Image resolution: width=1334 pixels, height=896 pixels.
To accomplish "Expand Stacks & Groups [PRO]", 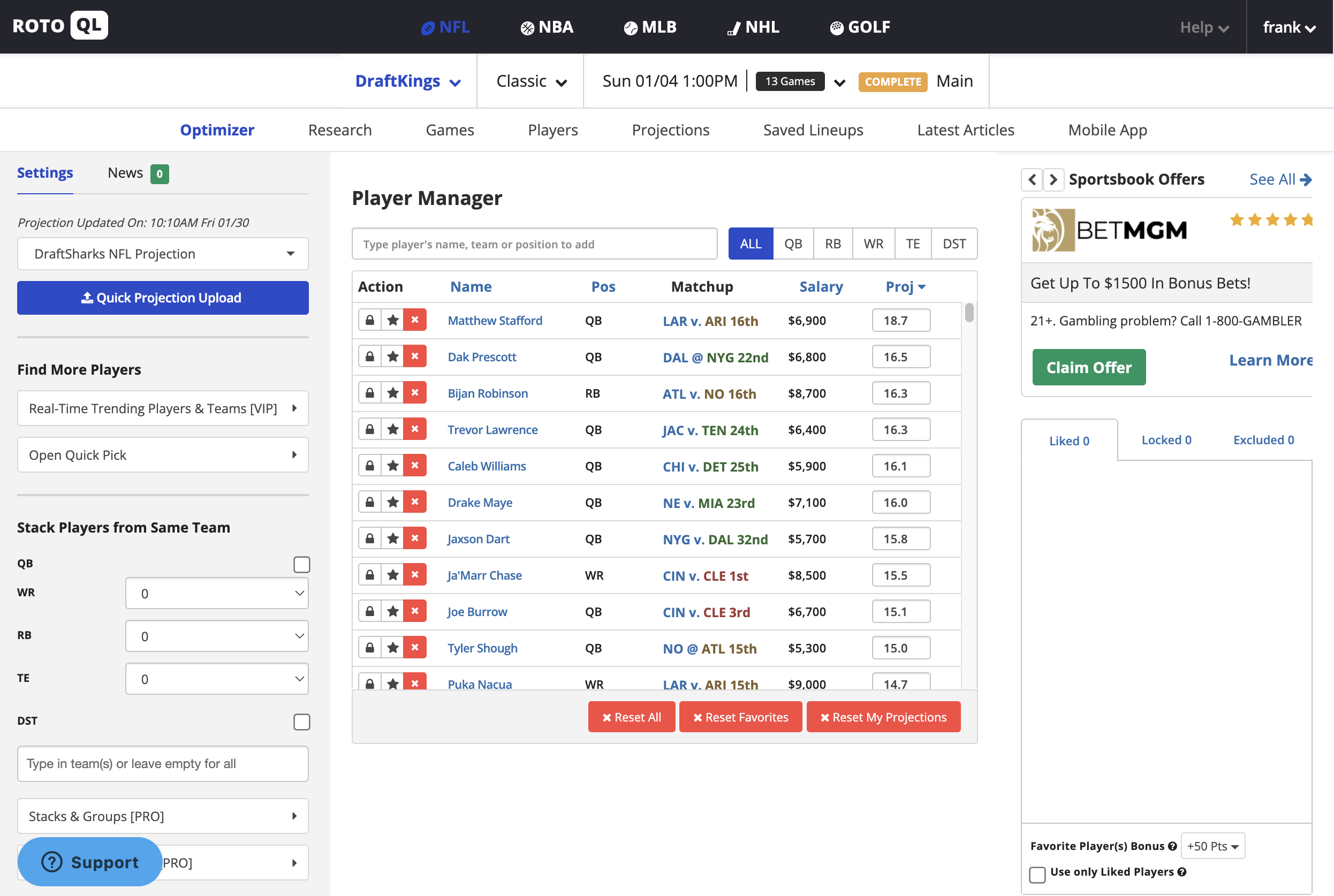I will click(163, 816).
